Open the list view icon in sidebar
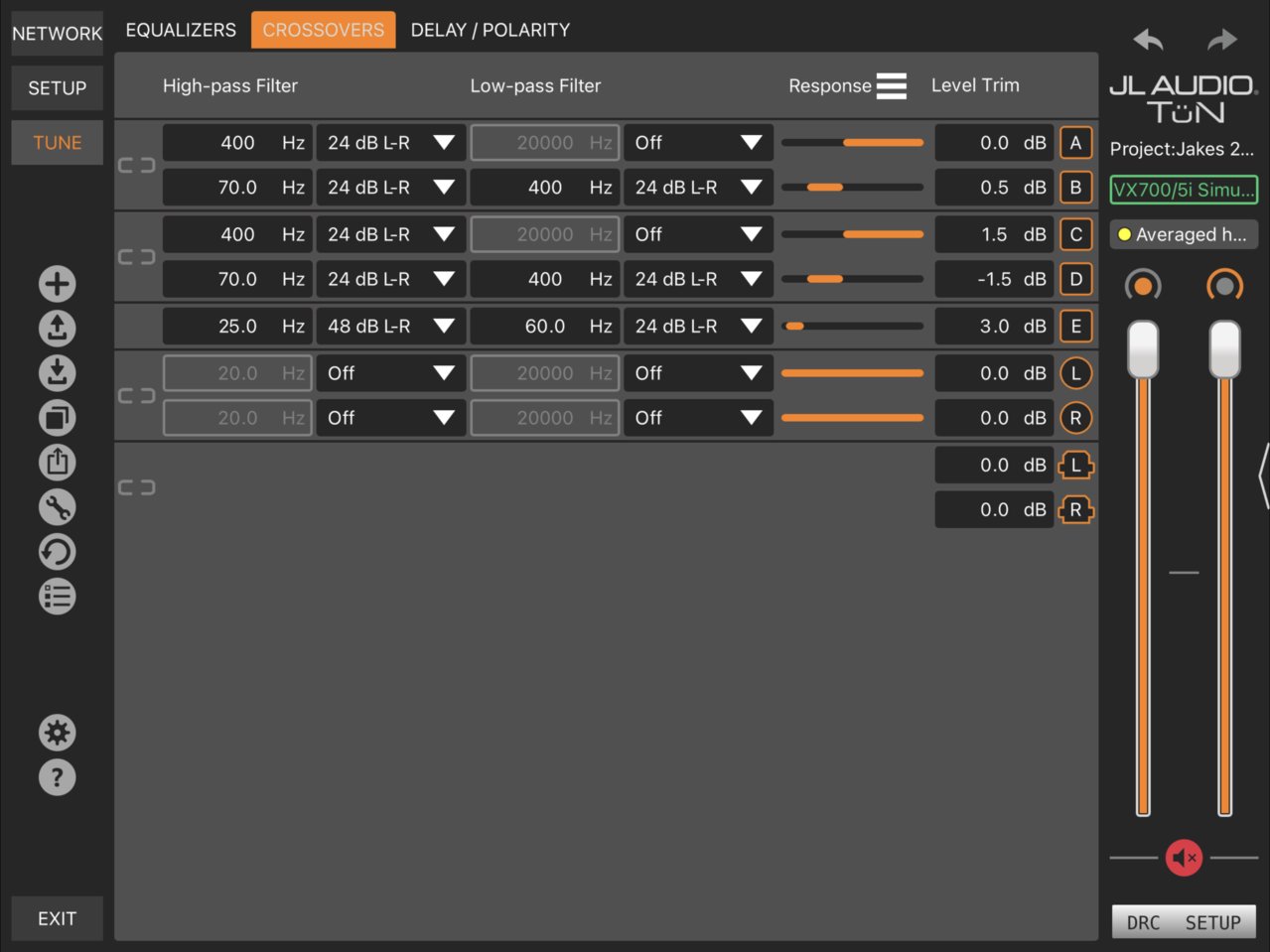This screenshot has height=952, width=1270. (57, 597)
